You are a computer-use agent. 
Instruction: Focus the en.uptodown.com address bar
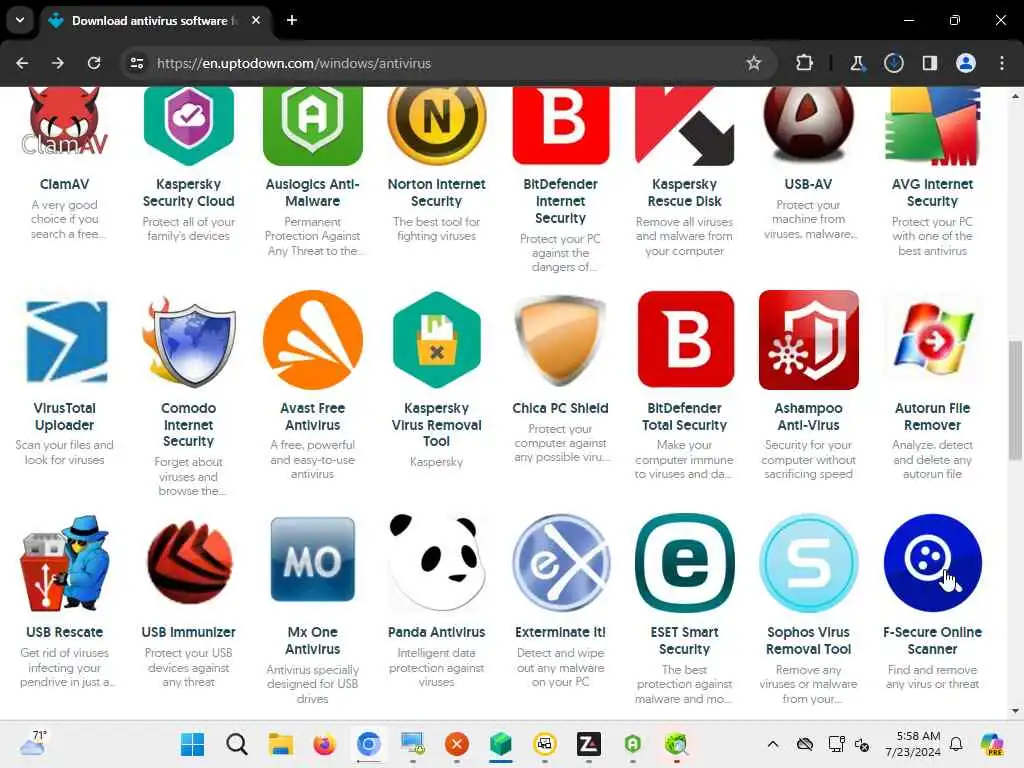click(x=449, y=63)
